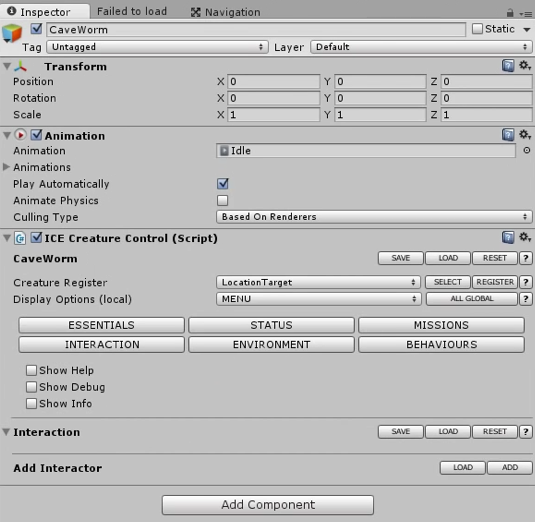The width and height of the screenshot is (535, 522).
Task: Open the Layer dropdown
Action: click(x=421, y=47)
